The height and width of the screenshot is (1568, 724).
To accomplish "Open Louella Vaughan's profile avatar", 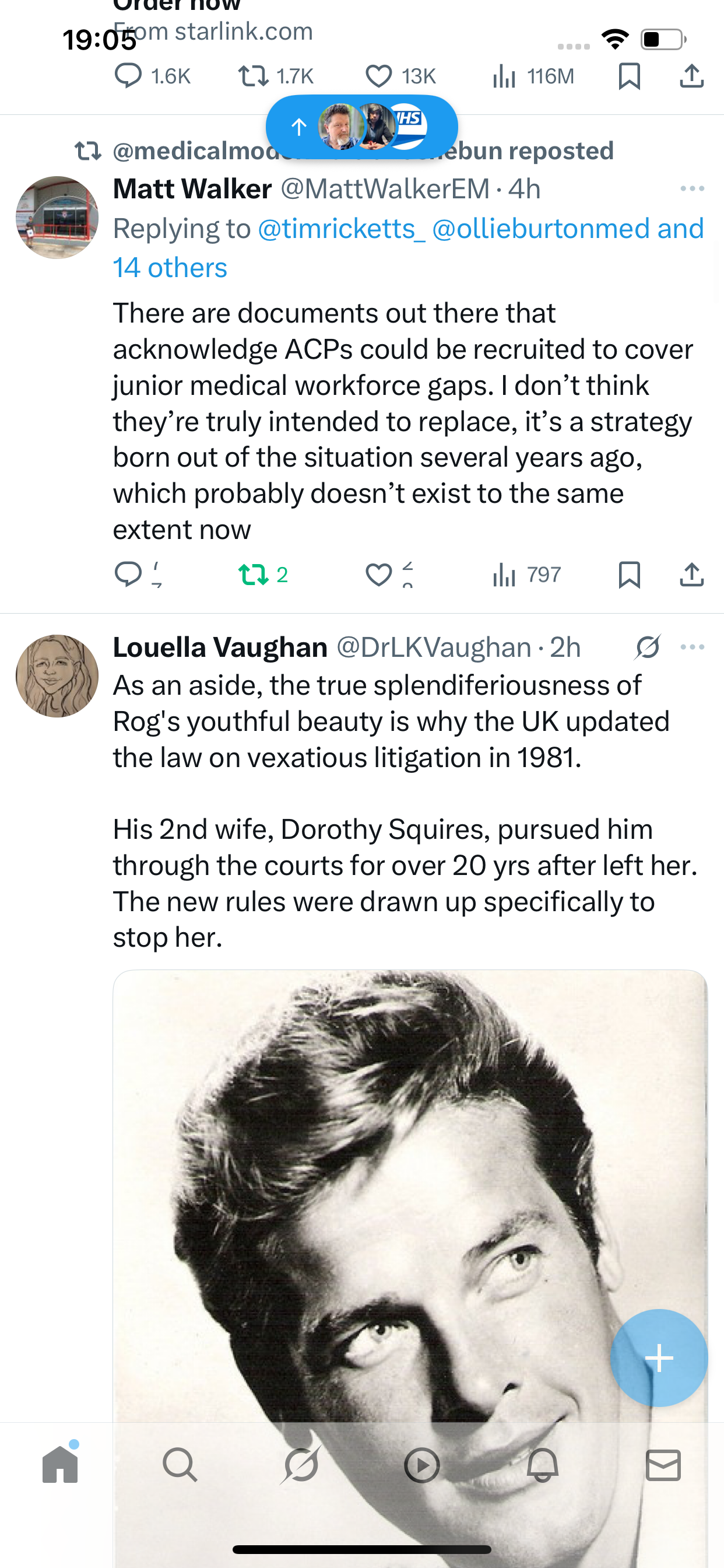I will tap(57, 675).
